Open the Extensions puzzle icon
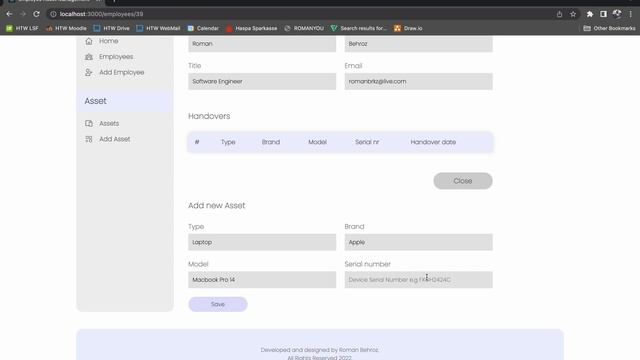 [x=590, y=14]
